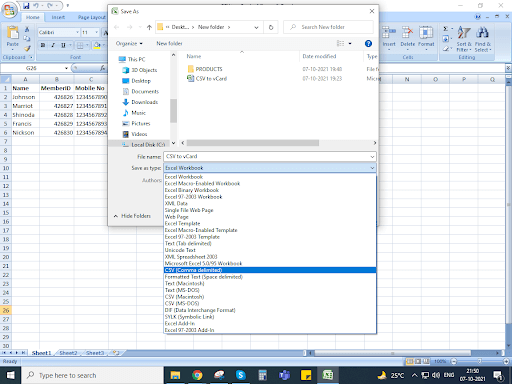The width and height of the screenshot is (512, 384).
Task: Click the Refresh icon in Save As dialog
Action: pyautogui.click(x=271, y=27)
